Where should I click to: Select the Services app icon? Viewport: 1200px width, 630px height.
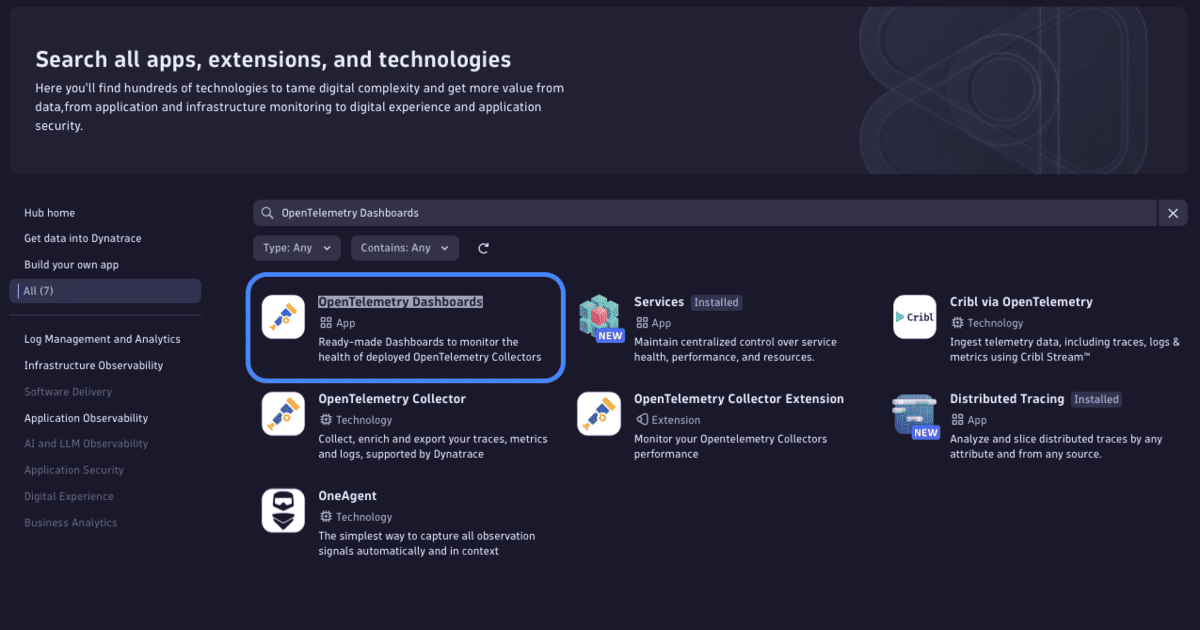(x=599, y=315)
